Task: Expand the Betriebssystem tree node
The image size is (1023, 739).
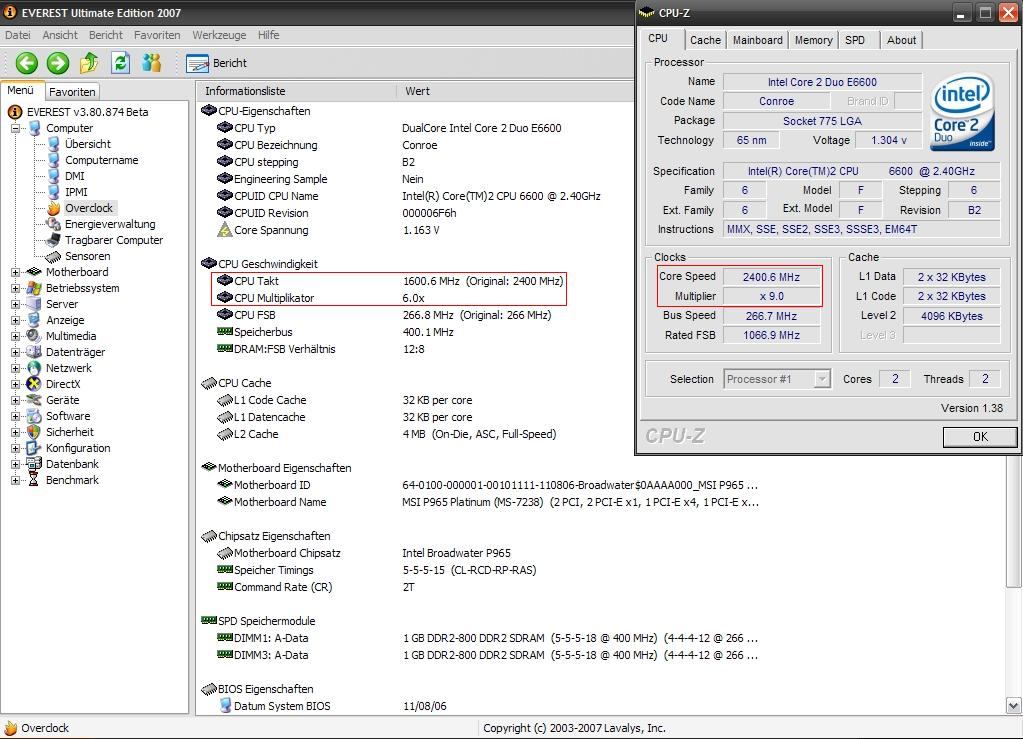Action: point(15,288)
